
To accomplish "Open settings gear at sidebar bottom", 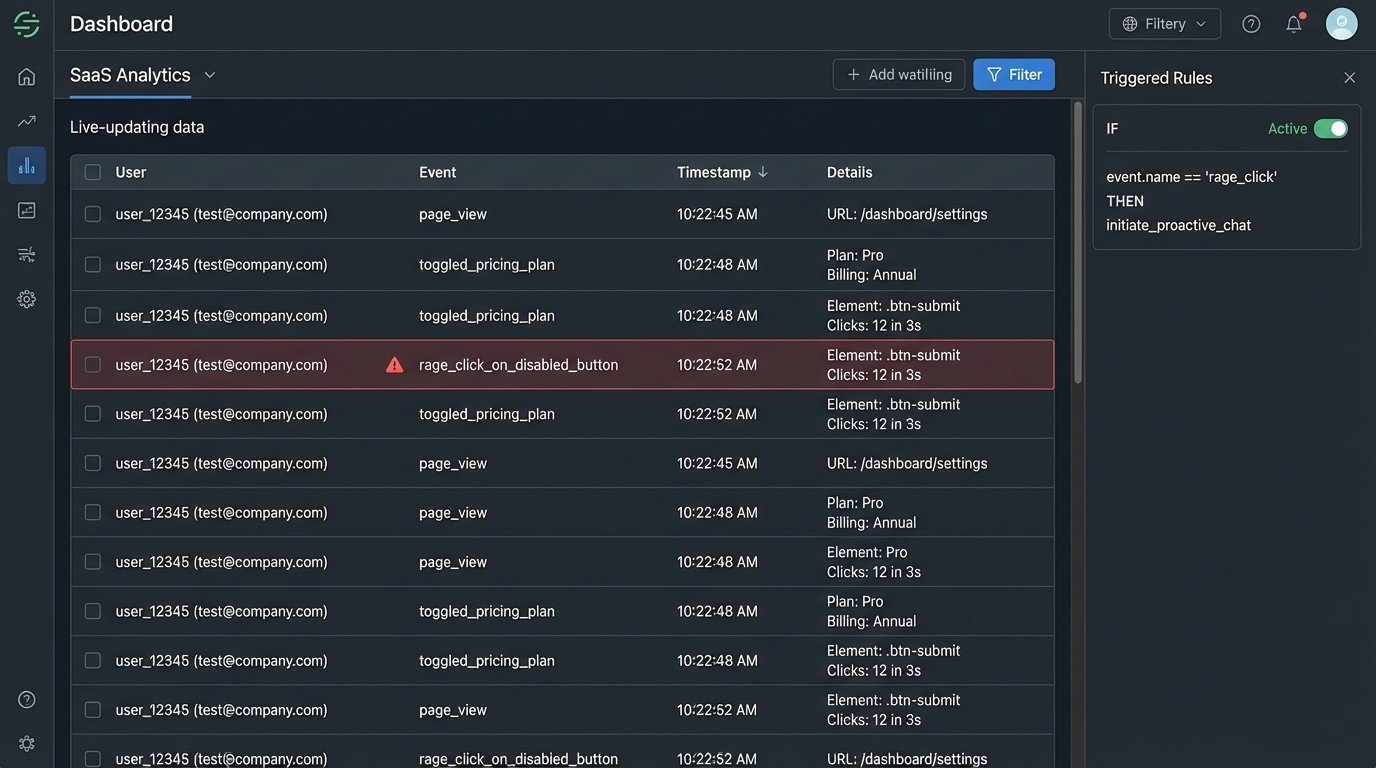I will click(27, 743).
